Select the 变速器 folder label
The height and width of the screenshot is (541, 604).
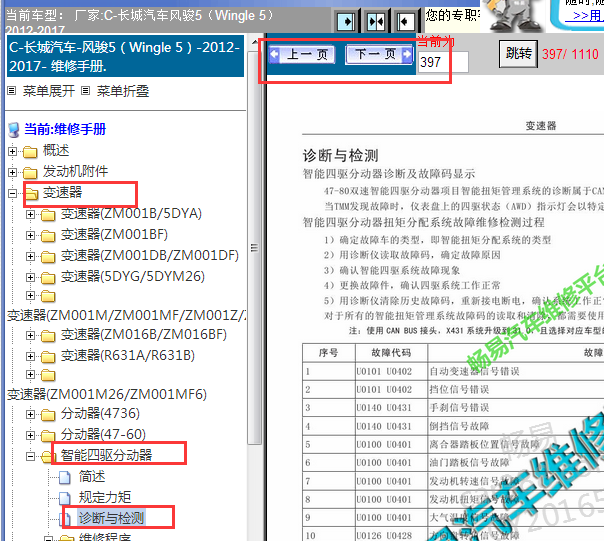[x=62, y=193]
